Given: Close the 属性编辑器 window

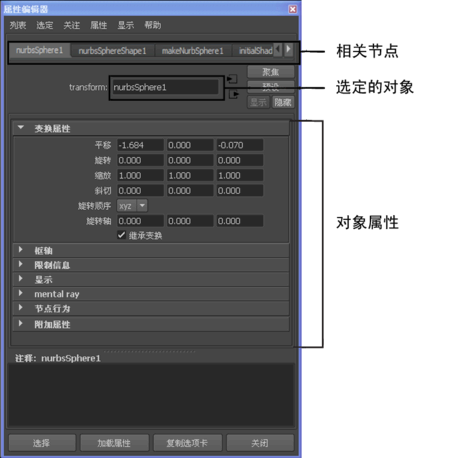Looking at the screenshot, I should 292,9.
